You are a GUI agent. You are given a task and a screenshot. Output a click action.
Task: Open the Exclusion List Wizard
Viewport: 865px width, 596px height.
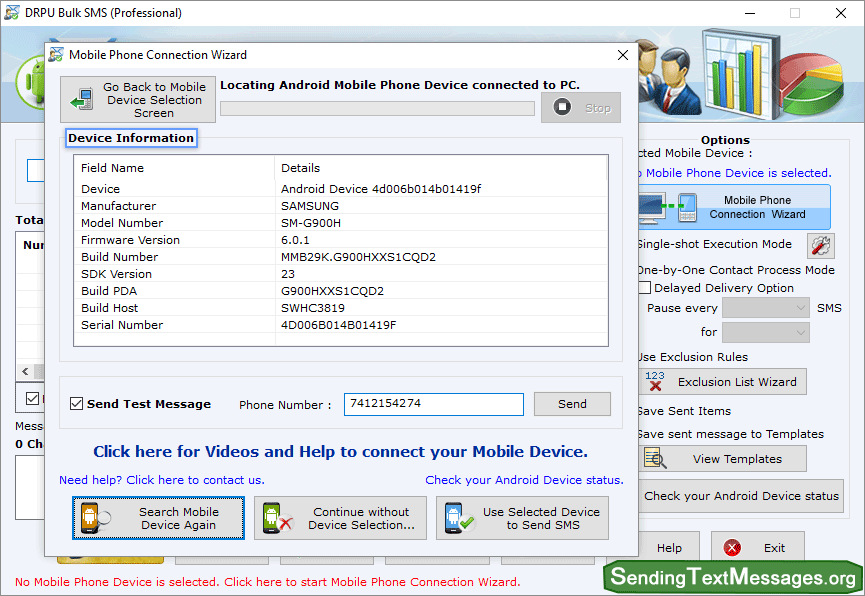point(723,382)
